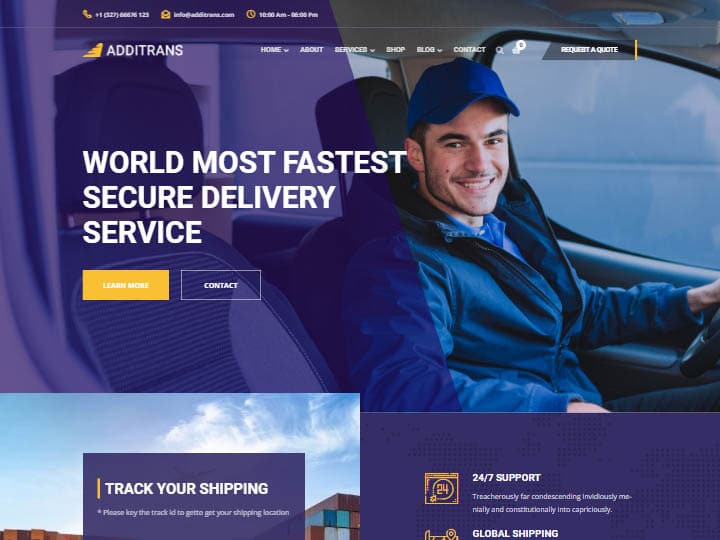Image resolution: width=720 pixels, height=540 pixels.
Task: Expand the Blog menu dropdown
Action: 429,50
